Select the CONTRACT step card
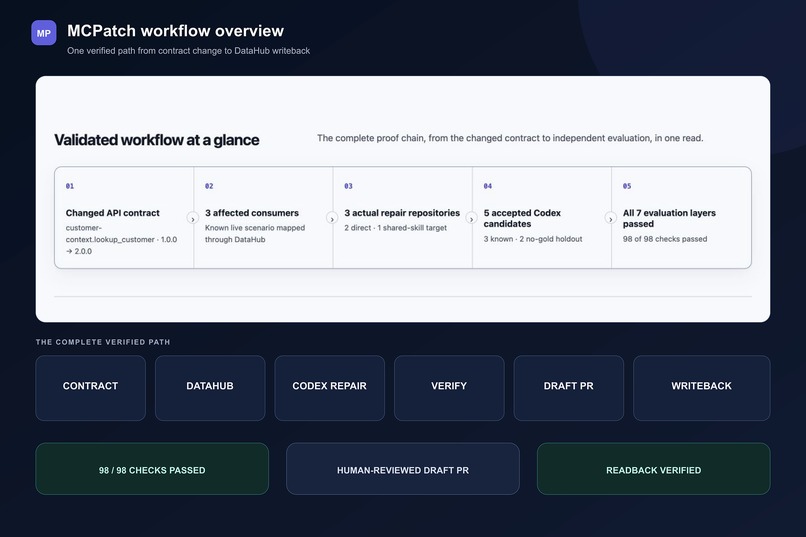The width and height of the screenshot is (806, 537). click(90, 388)
